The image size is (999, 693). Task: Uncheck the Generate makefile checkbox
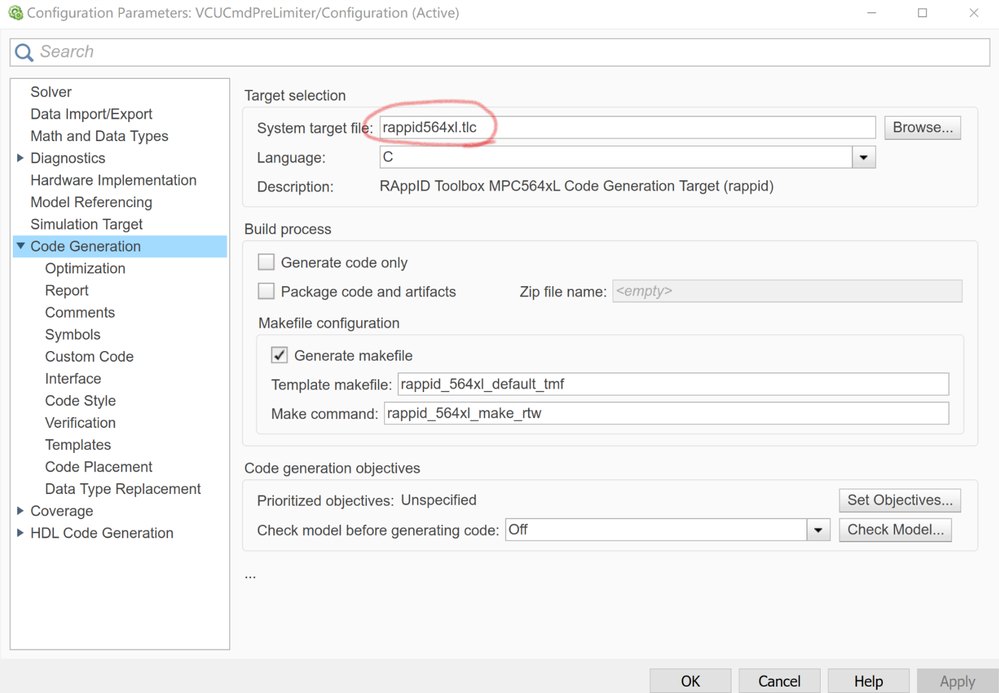(x=280, y=355)
